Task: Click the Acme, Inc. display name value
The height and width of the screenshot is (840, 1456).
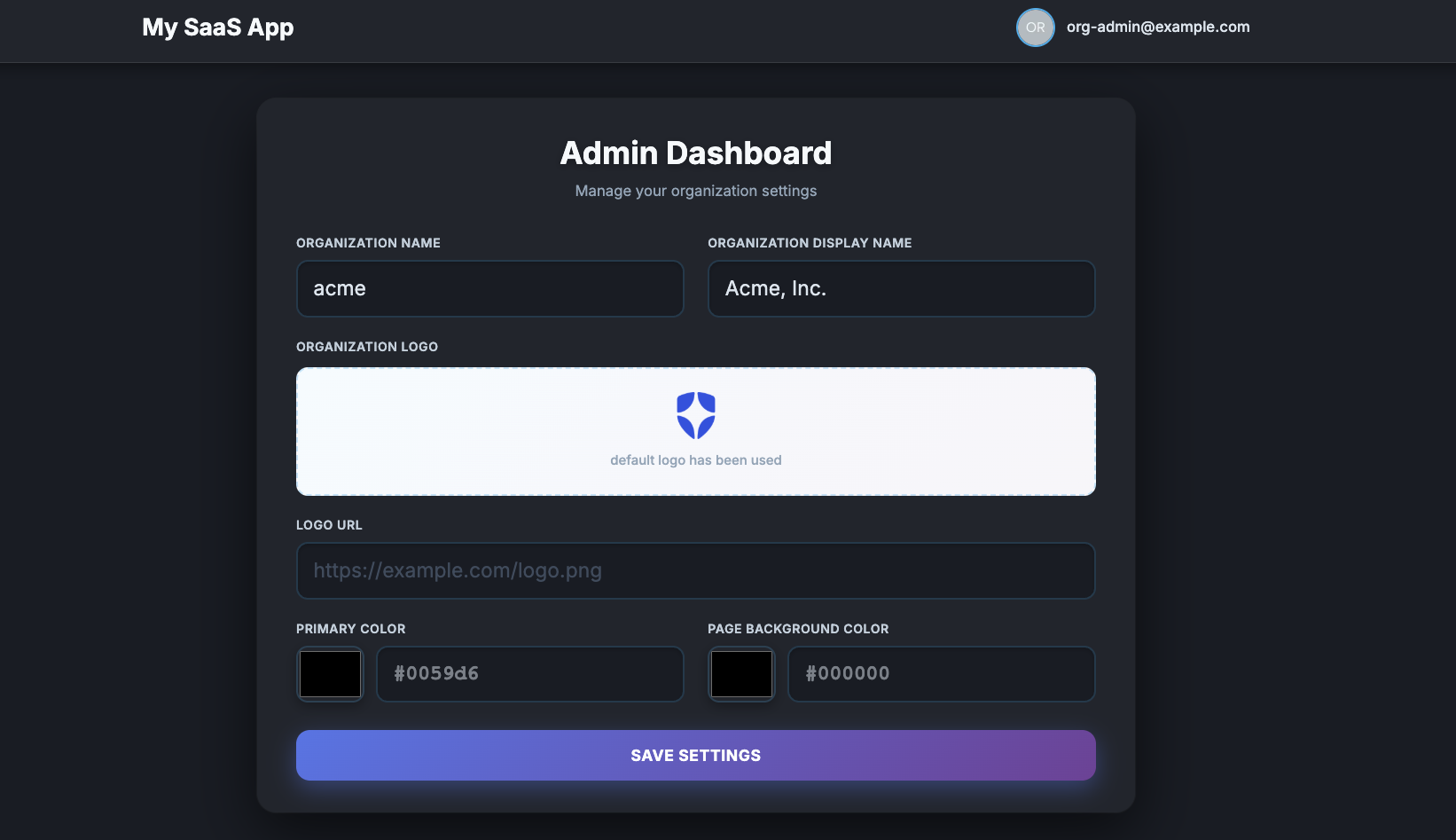Action: click(775, 288)
